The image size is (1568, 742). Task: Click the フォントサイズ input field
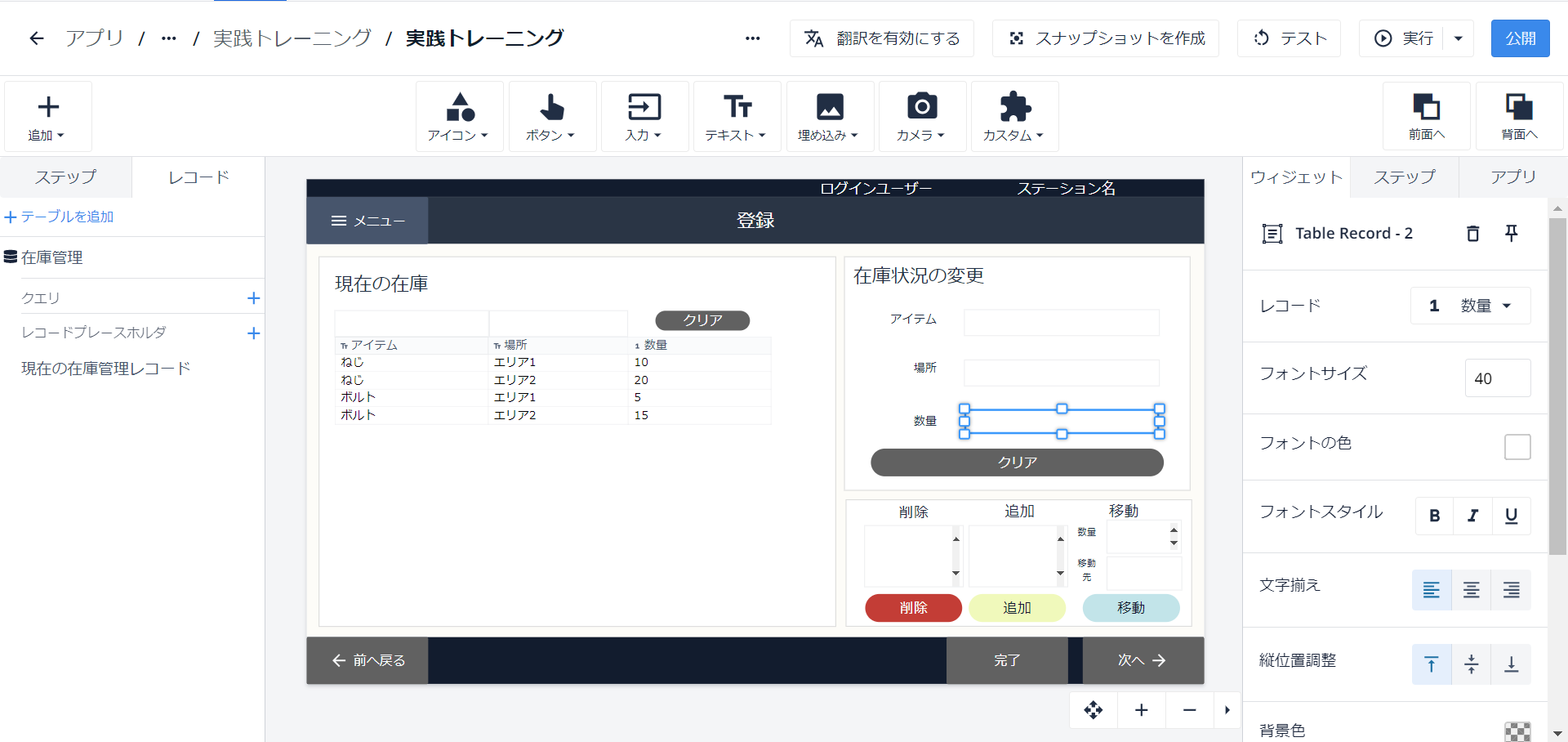coord(1498,378)
